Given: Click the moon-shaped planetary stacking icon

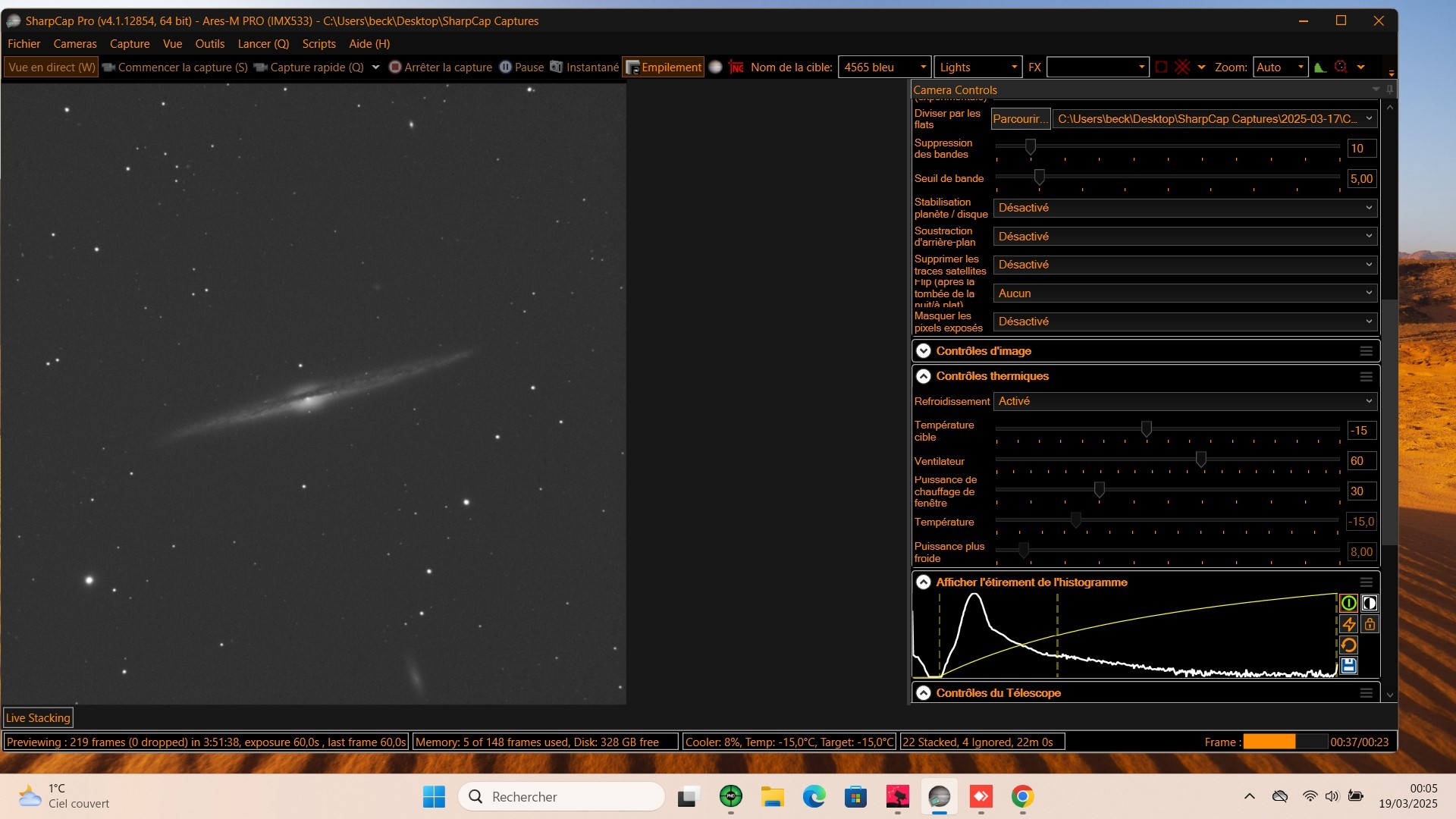Looking at the screenshot, I should pos(715,67).
